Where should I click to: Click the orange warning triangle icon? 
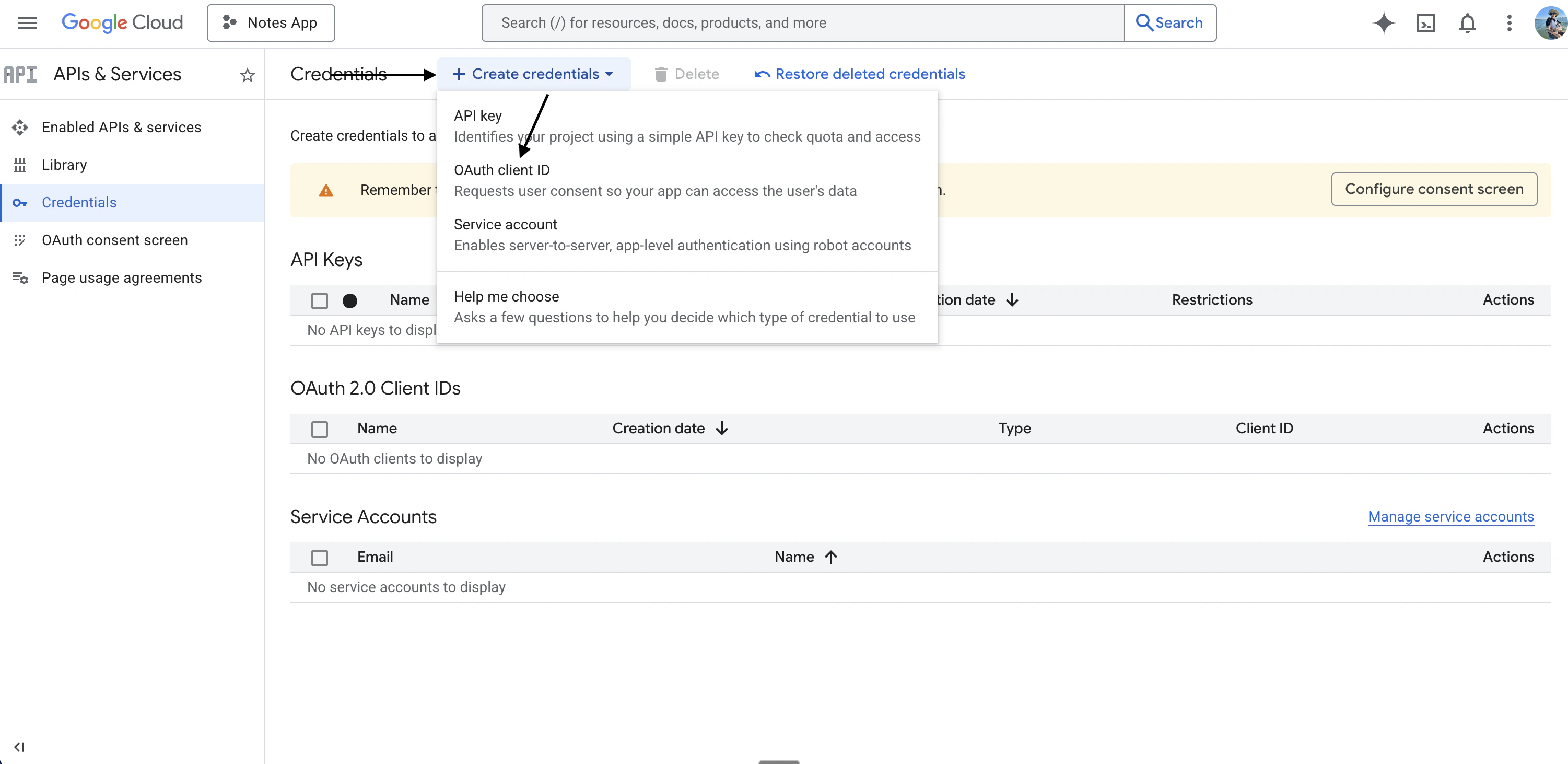click(326, 191)
